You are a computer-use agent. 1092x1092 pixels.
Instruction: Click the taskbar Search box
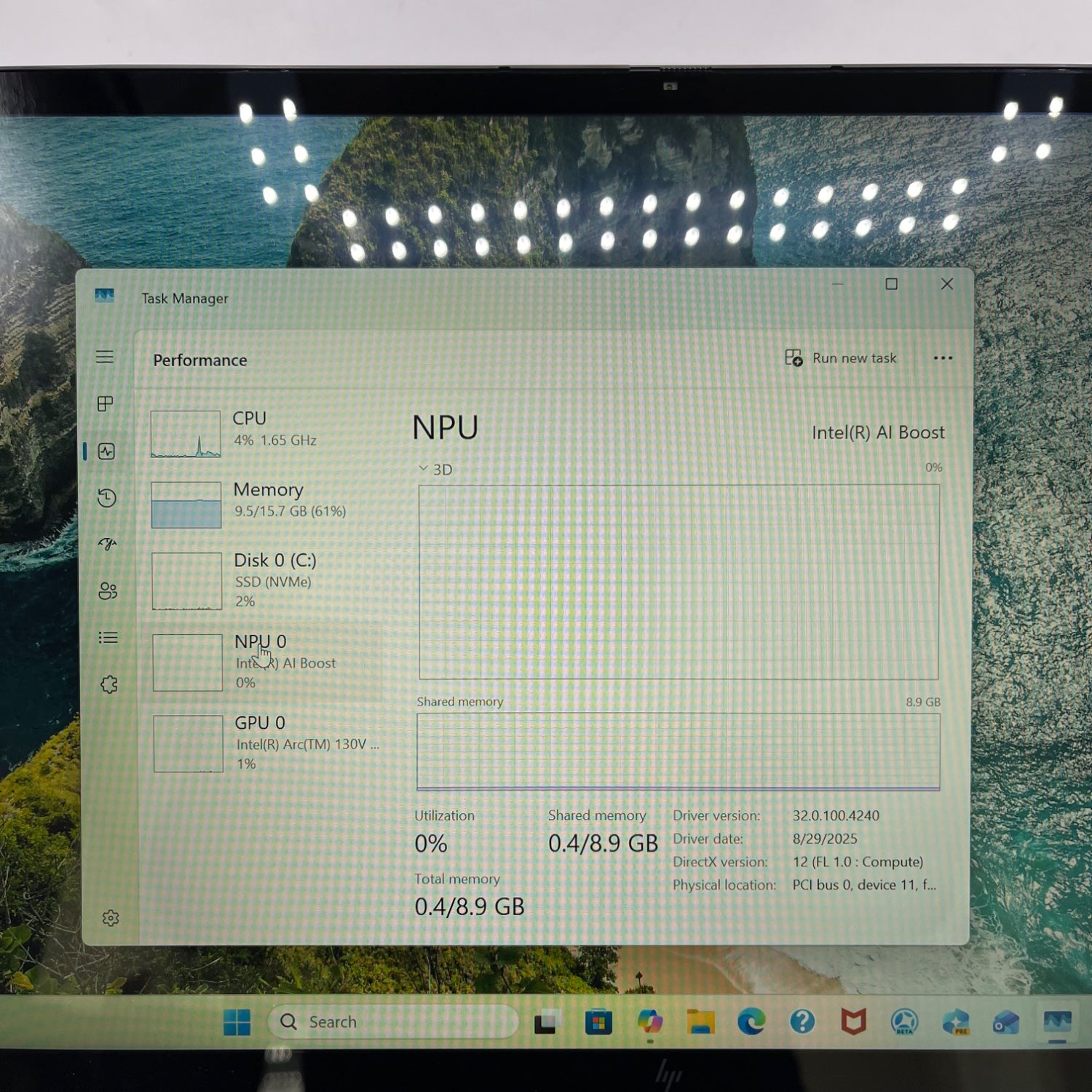tap(393, 1022)
